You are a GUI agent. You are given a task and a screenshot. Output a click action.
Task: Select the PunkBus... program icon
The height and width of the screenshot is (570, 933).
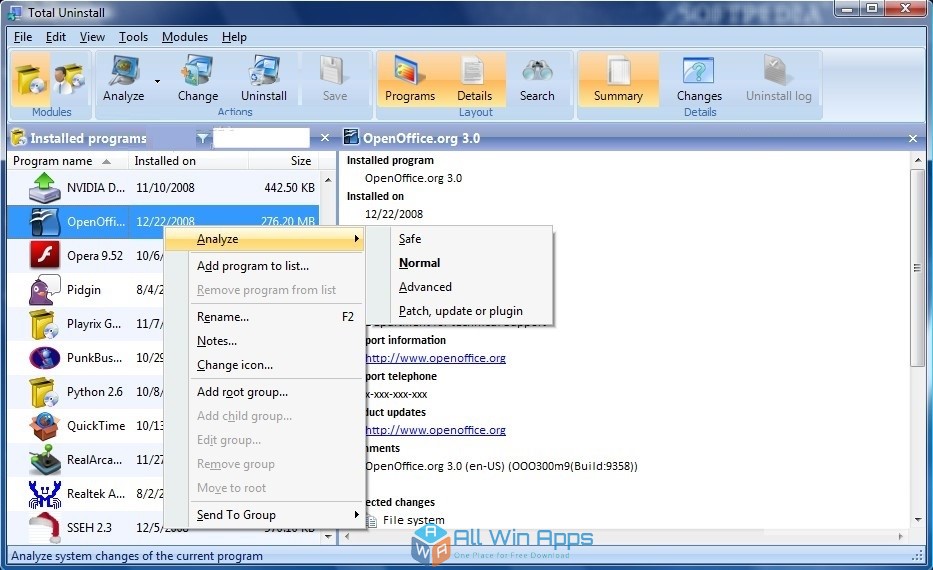[x=45, y=358]
